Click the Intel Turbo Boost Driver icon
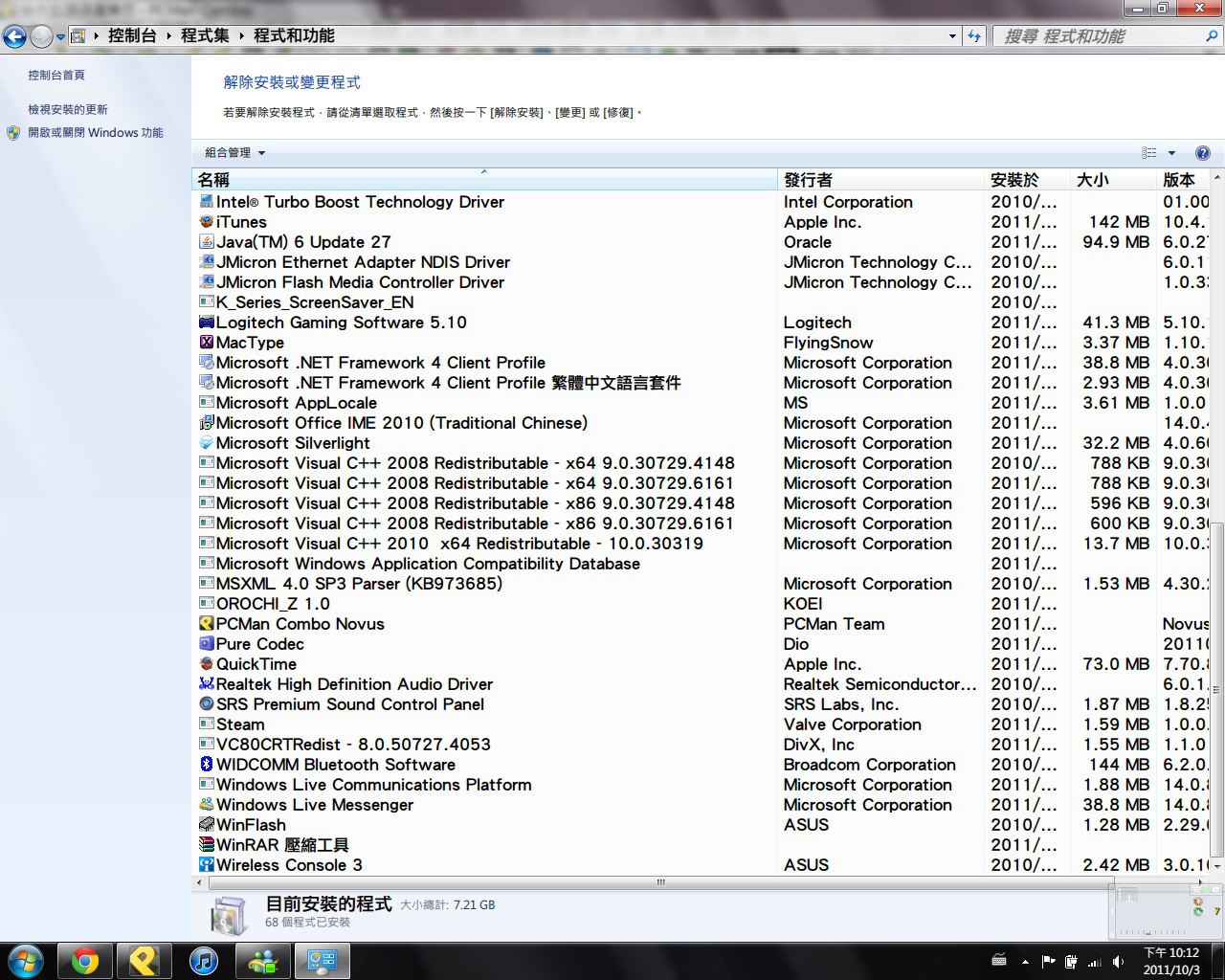The image size is (1225, 980). click(206, 202)
